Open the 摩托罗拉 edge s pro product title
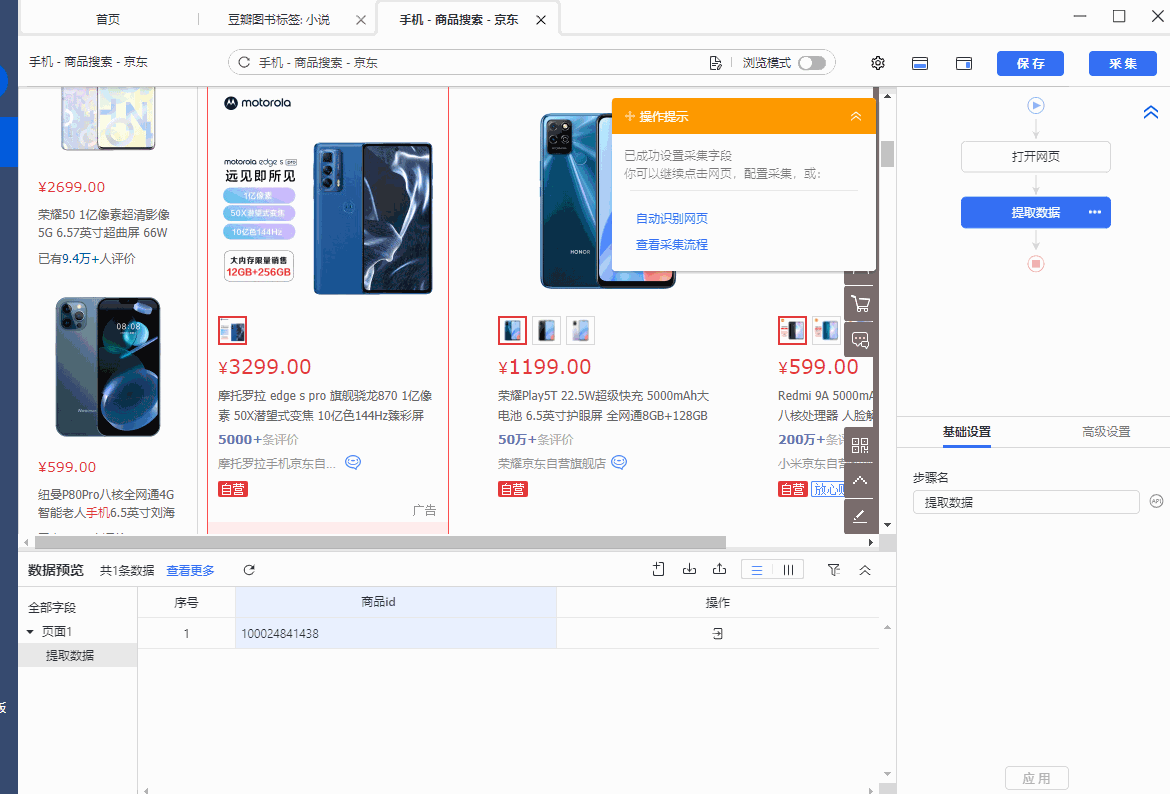The width and height of the screenshot is (1170, 794). point(325,405)
